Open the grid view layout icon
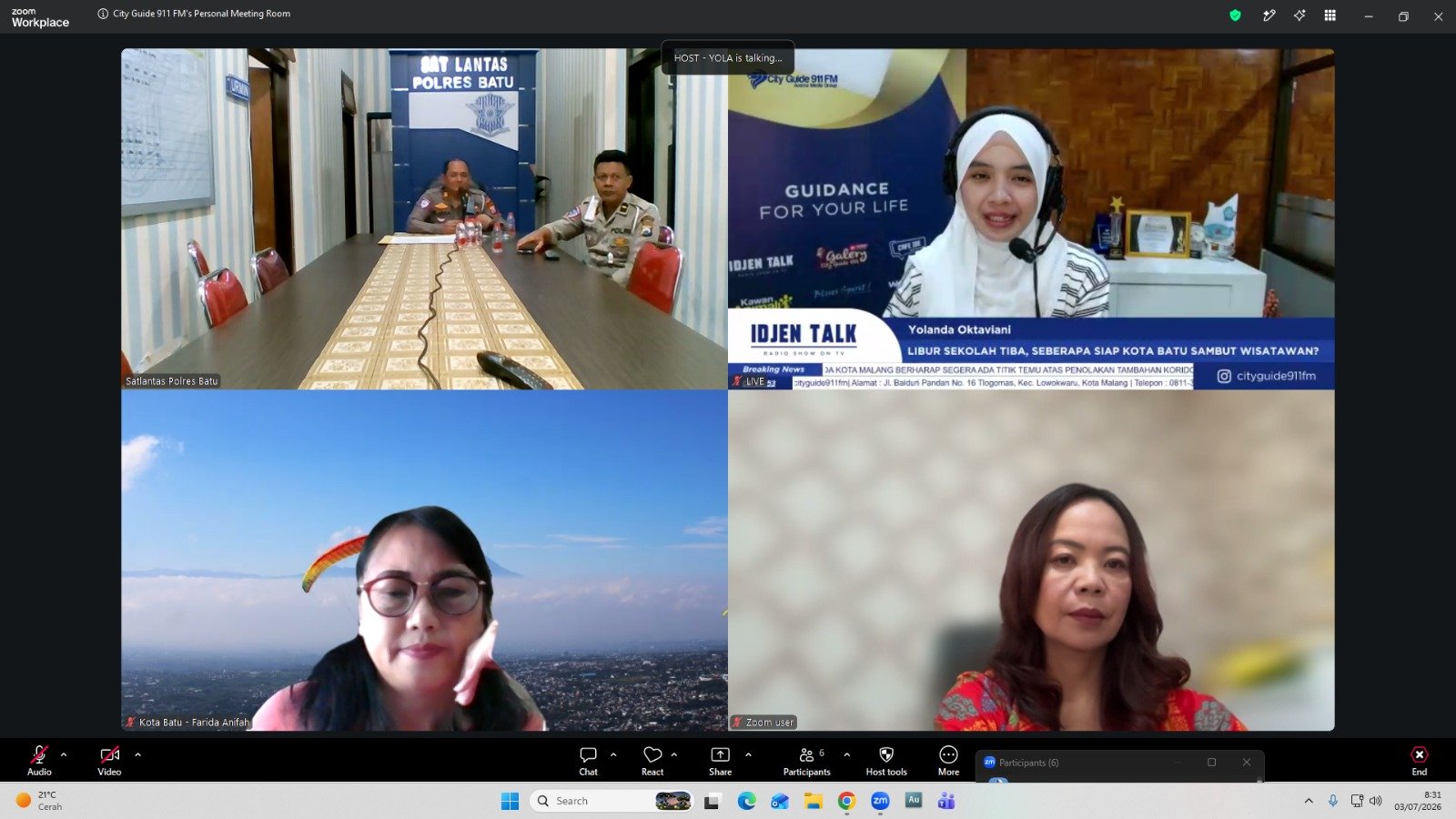 pyautogui.click(x=1330, y=15)
